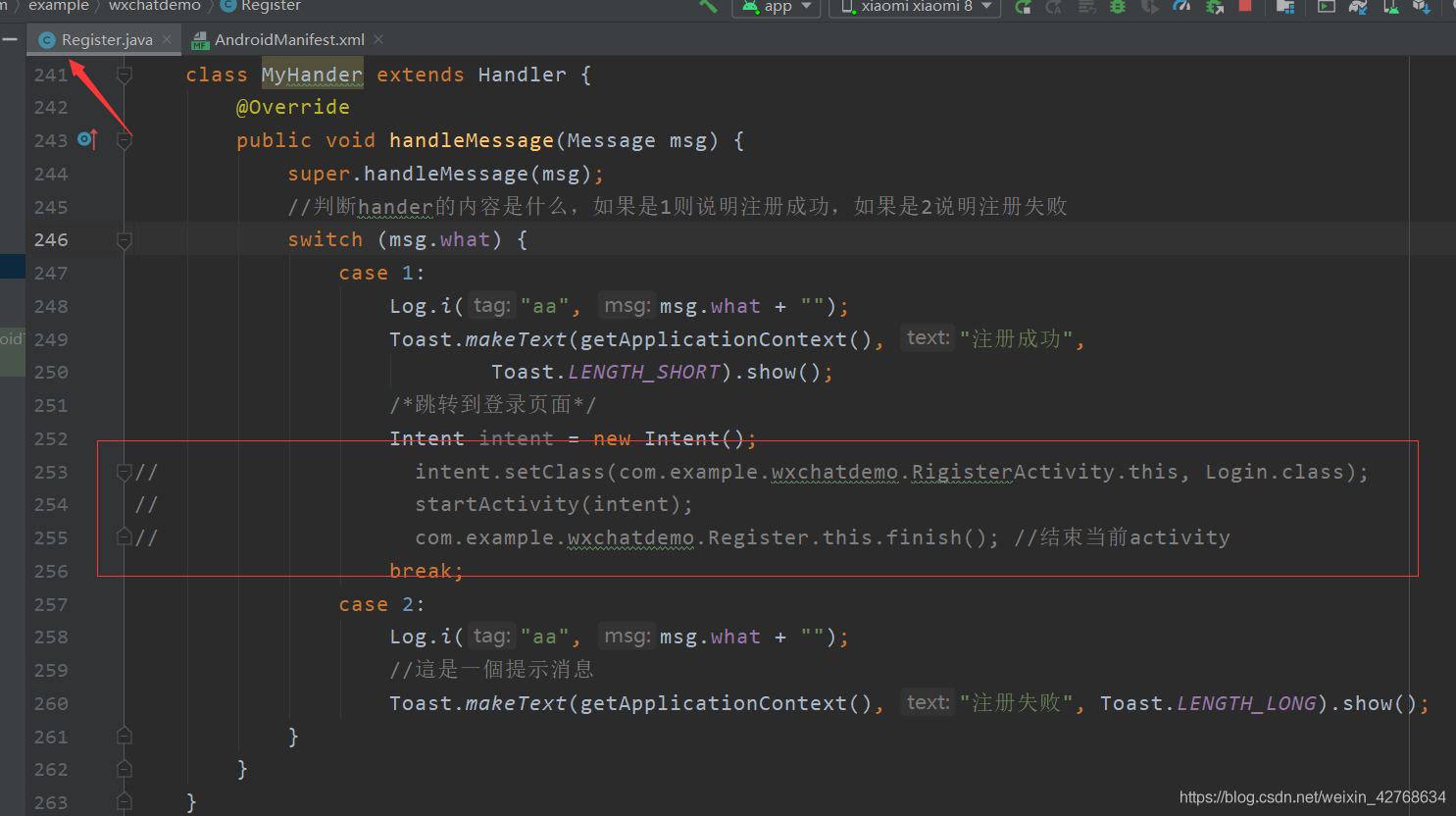
Task: Open the app run configuration dropdown
Action: (x=778, y=7)
